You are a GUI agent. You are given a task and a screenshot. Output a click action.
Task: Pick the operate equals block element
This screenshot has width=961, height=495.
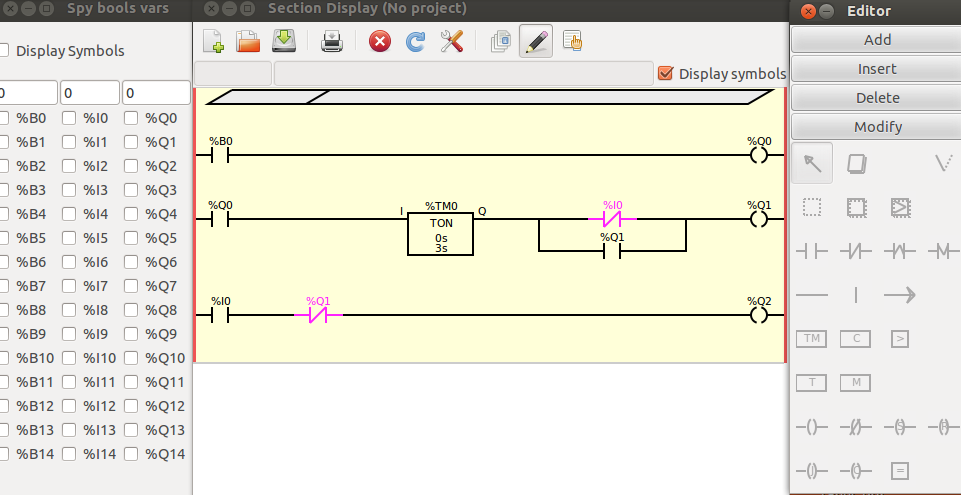pos(900,471)
